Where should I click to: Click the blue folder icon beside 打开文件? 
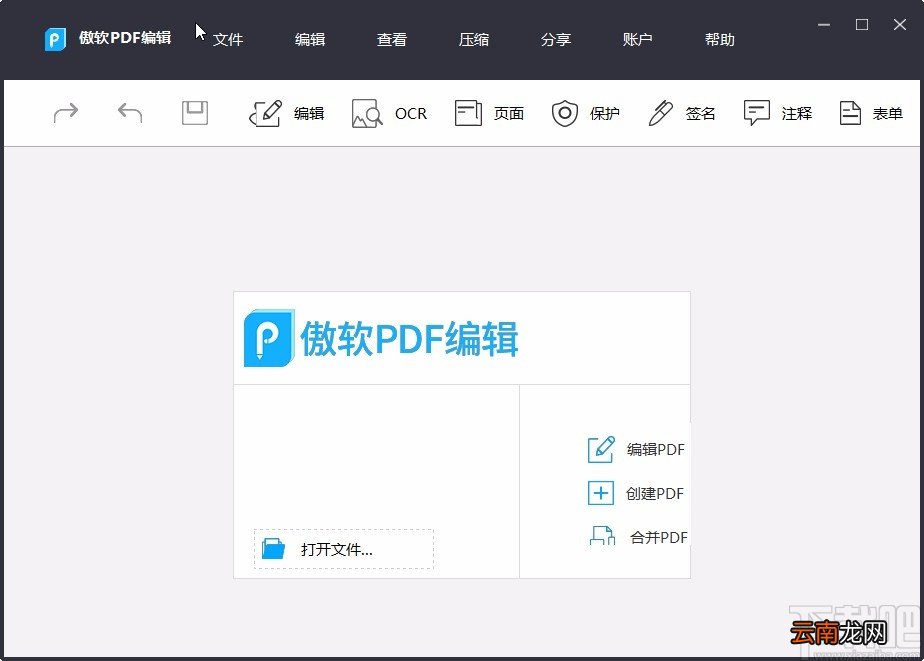273,549
